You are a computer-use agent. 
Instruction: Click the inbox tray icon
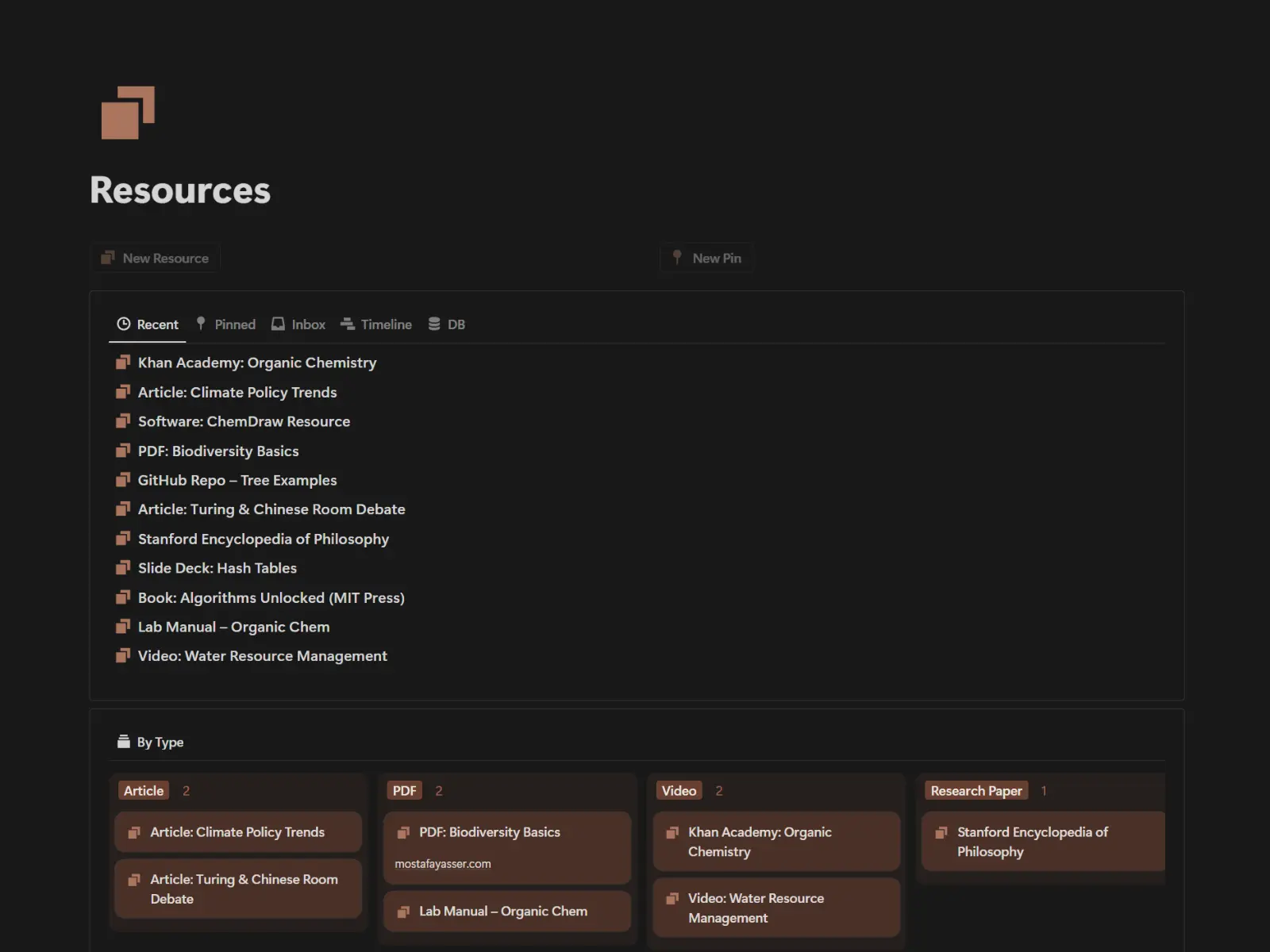(x=278, y=324)
